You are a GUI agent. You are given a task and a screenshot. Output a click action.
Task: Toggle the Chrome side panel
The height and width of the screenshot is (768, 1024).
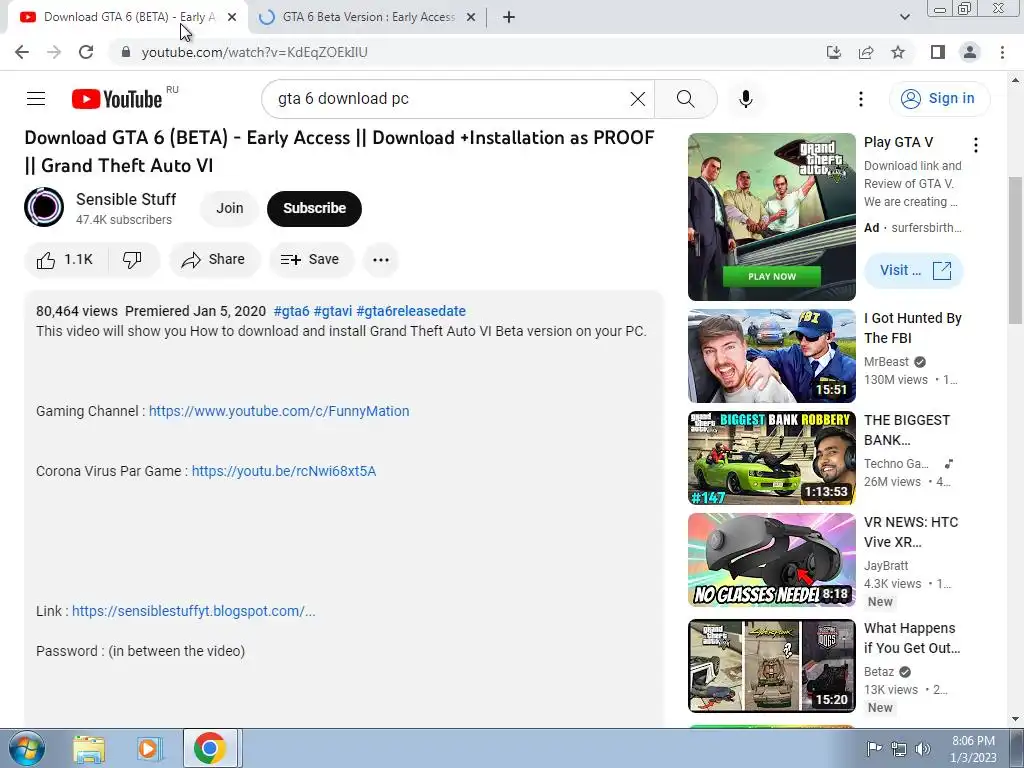[938, 52]
